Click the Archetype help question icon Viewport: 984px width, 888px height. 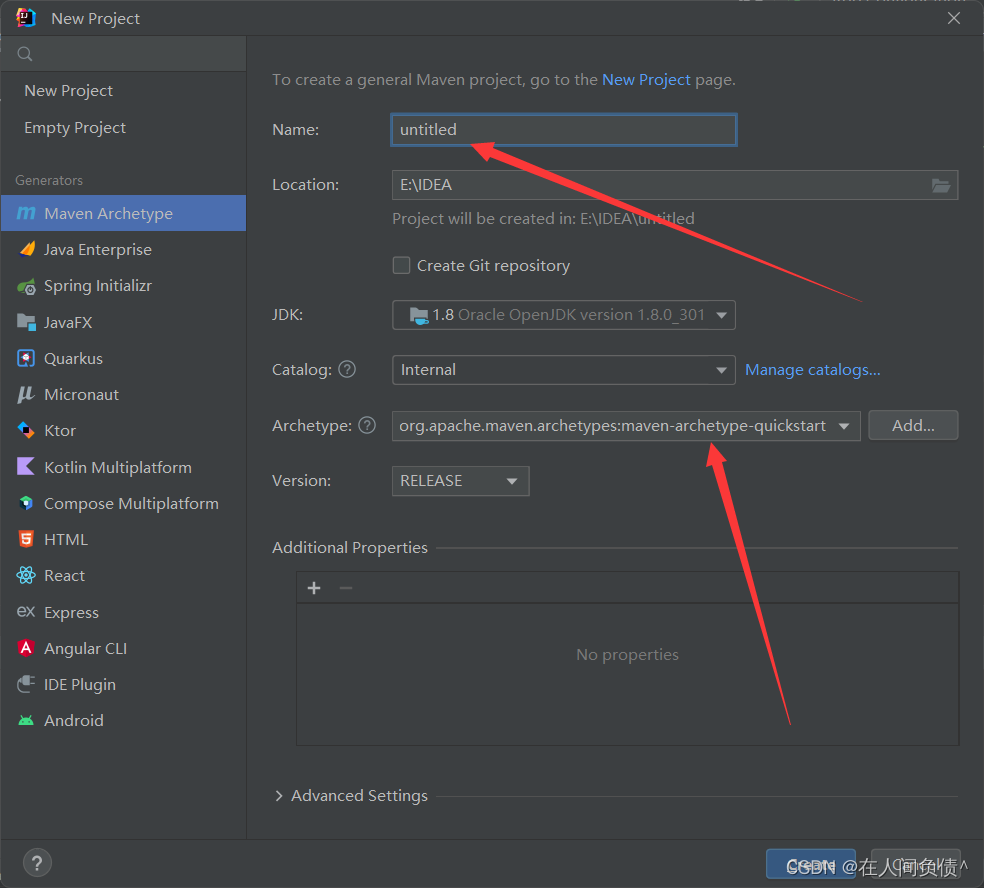[367, 425]
